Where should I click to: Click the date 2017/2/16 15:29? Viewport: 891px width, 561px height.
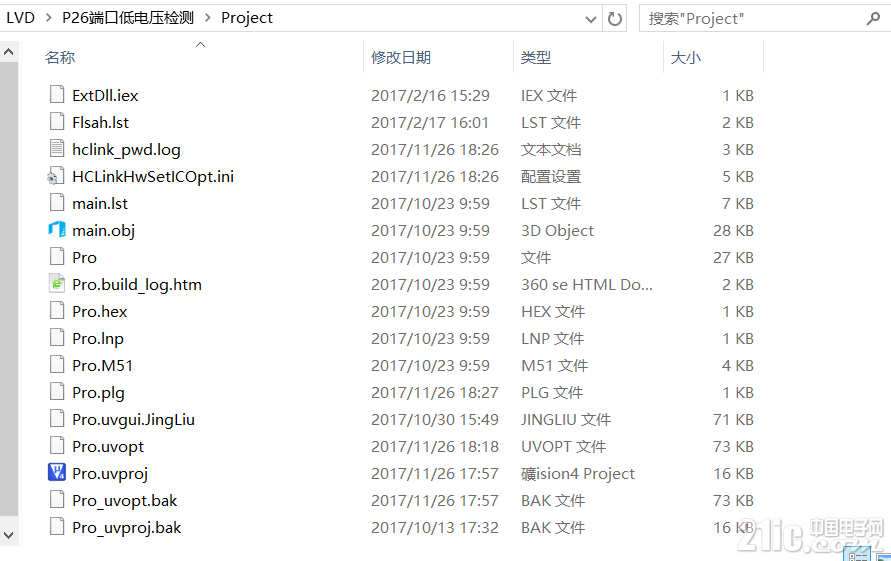tap(430, 95)
